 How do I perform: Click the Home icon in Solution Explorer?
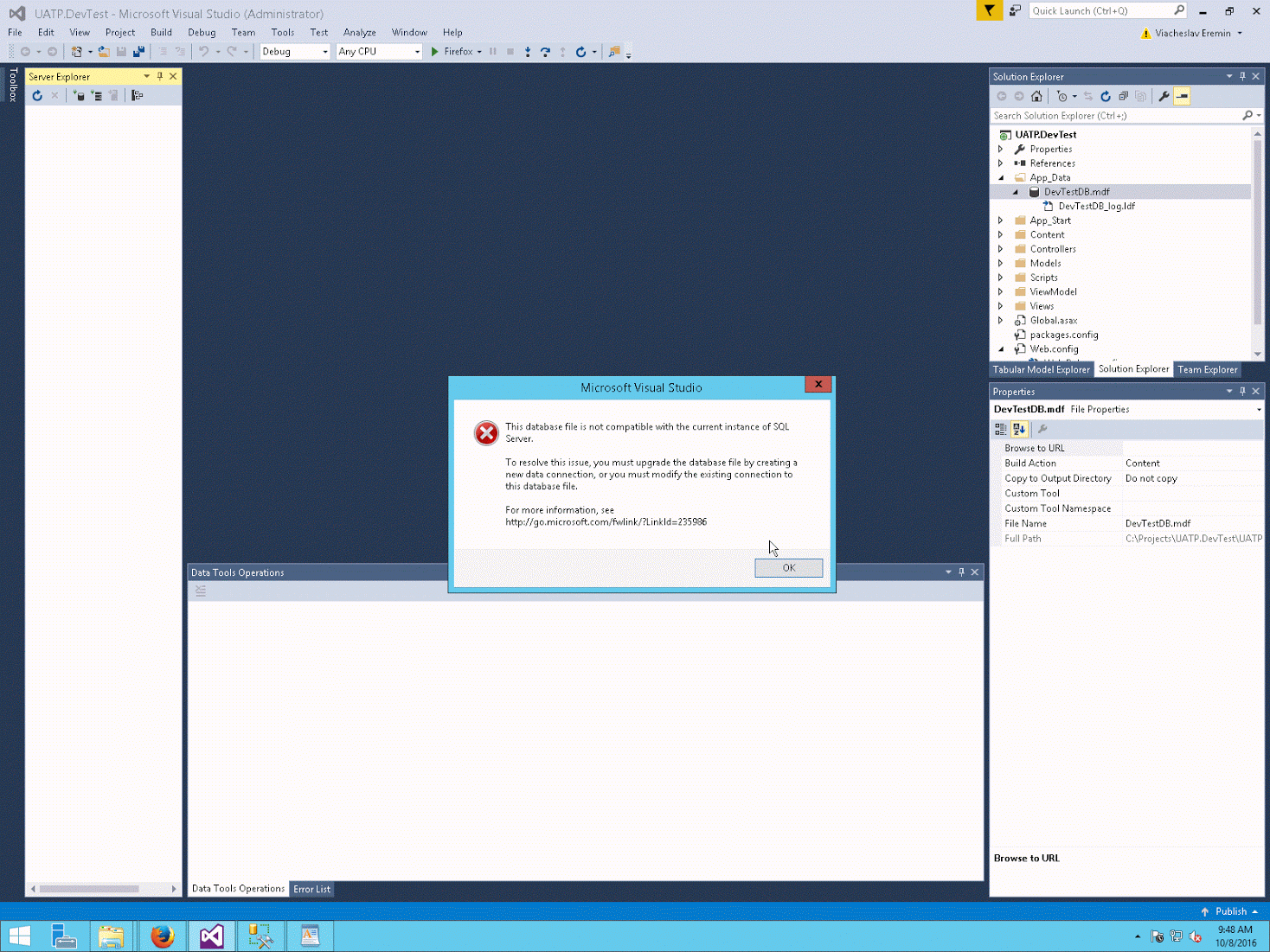point(1036,97)
